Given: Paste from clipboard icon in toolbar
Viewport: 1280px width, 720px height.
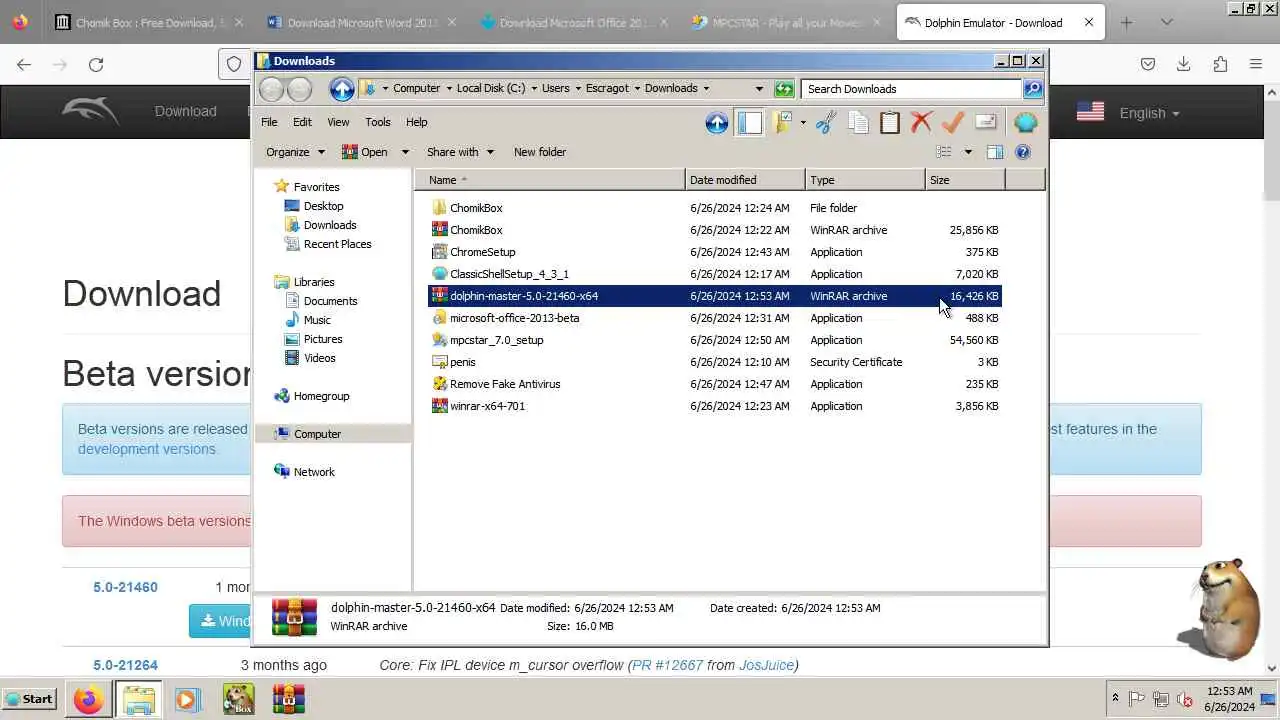Looking at the screenshot, I should [890, 122].
